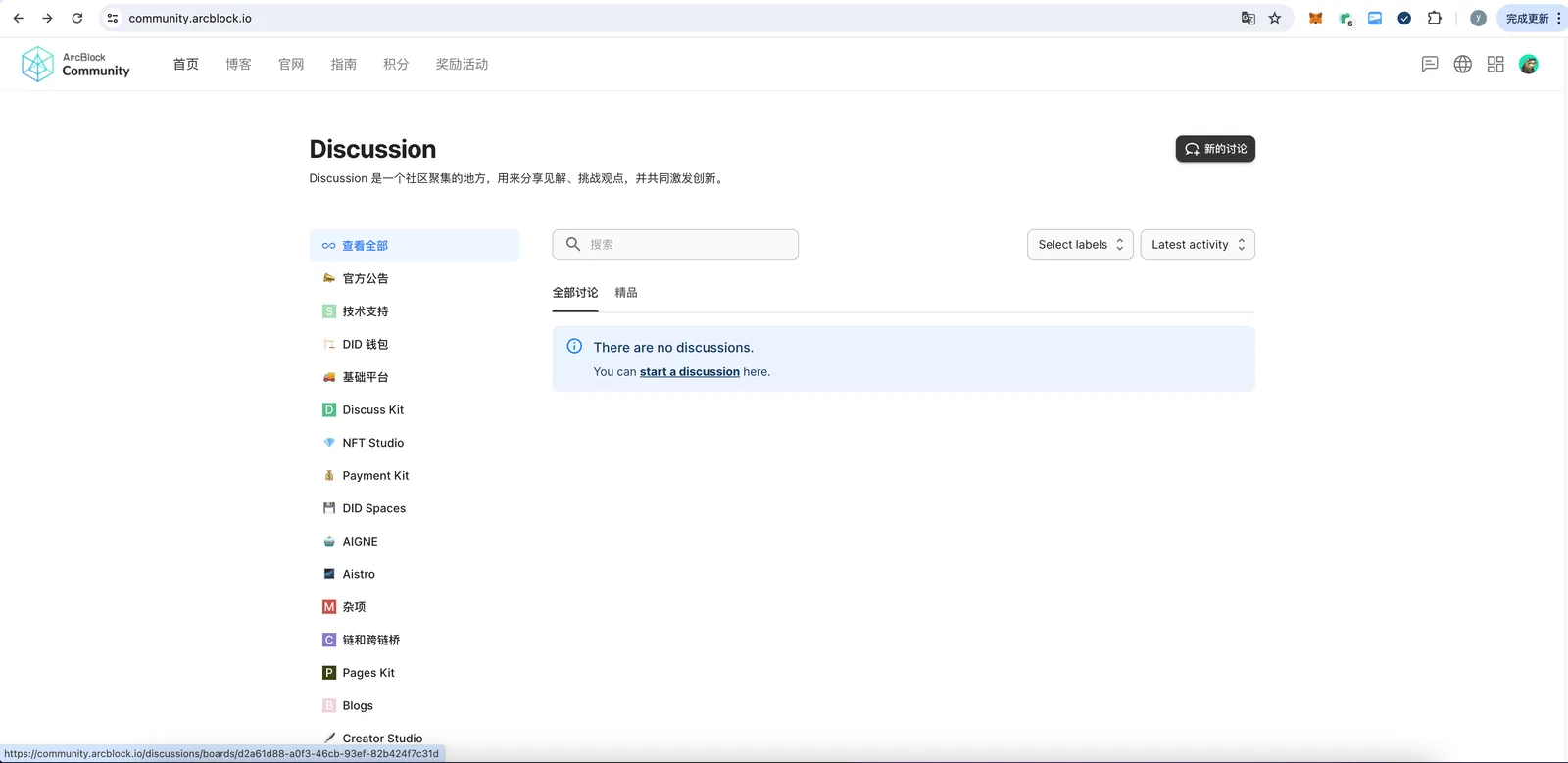The image size is (1568, 763).
Task: Open the language globe icon
Action: pos(1463,64)
